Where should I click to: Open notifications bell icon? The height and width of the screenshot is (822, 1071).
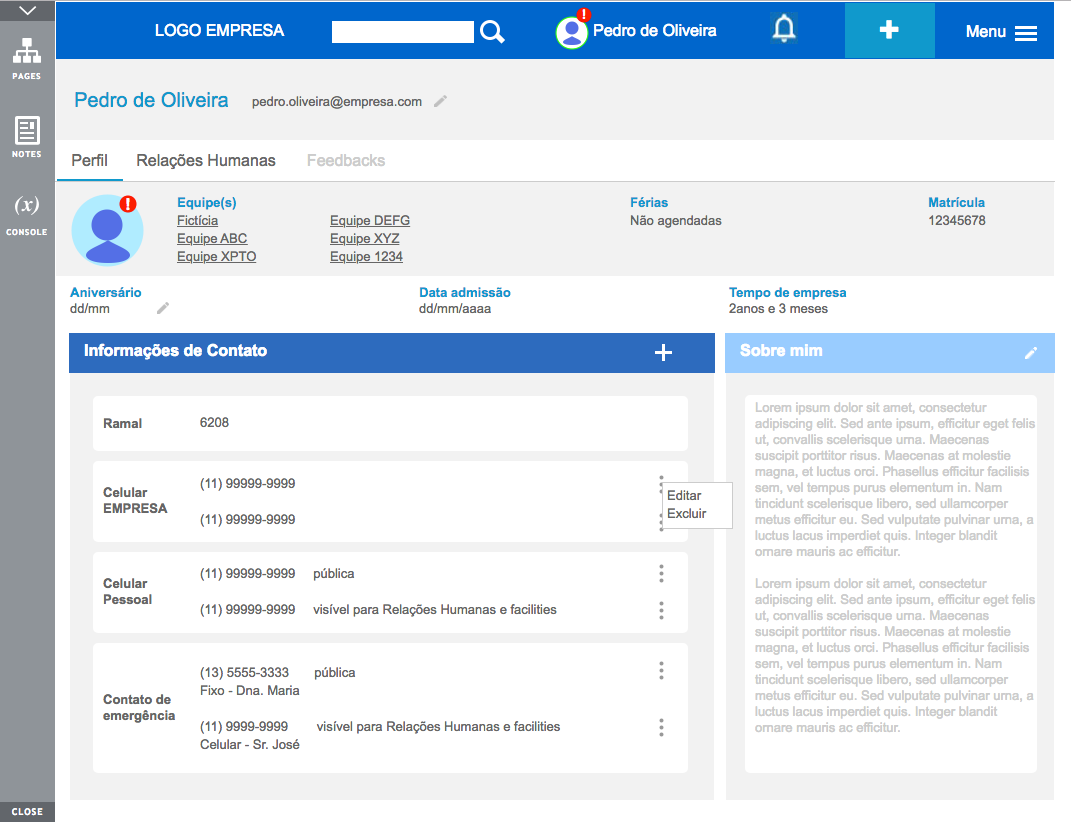click(x=784, y=30)
